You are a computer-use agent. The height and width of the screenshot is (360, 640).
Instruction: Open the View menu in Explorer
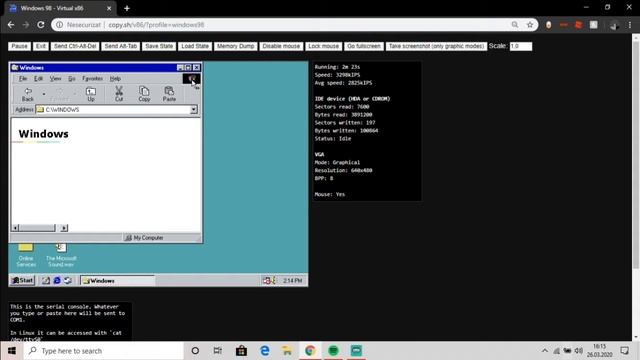click(x=56, y=78)
